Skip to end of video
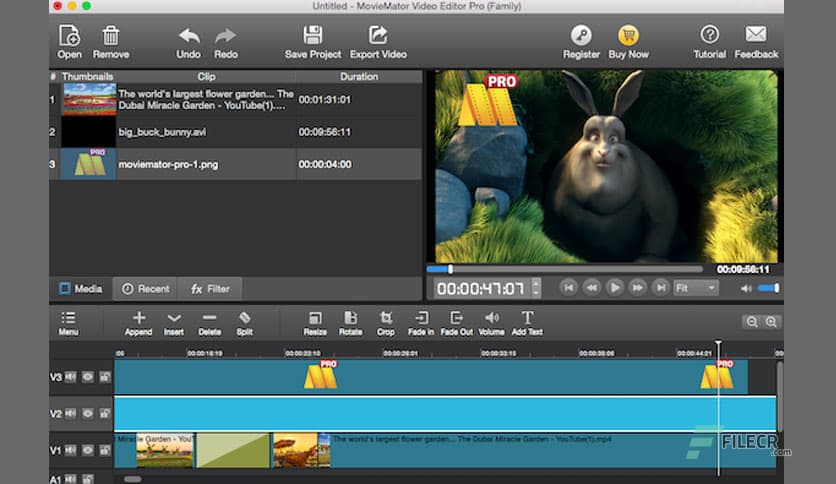836x484 pixels. [x=661, y=288]
